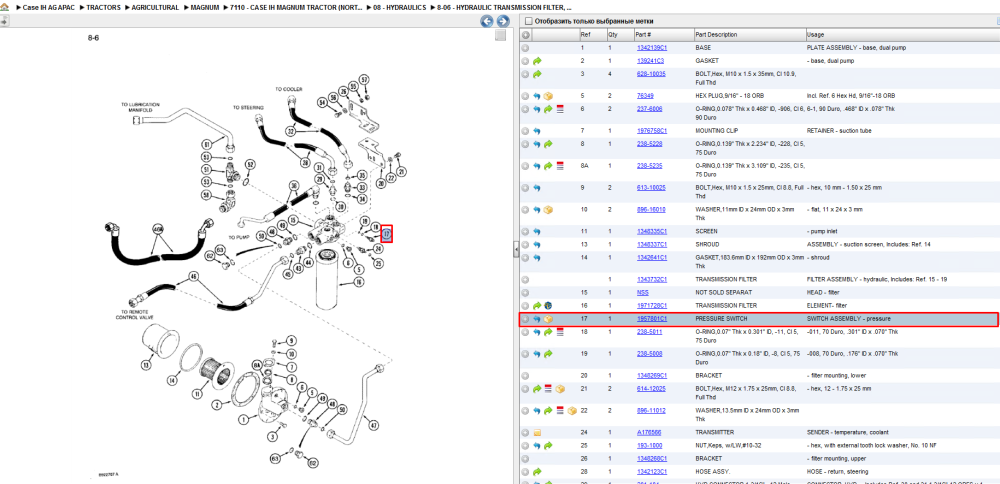This screenshot has height=484, width=1000.
Task: Click red list icon in ref 22 WASHER row
Action: (x=560, y=410)
